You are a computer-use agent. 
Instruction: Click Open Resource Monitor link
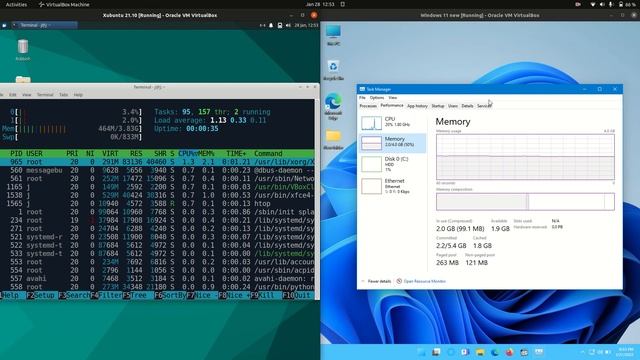424,281
